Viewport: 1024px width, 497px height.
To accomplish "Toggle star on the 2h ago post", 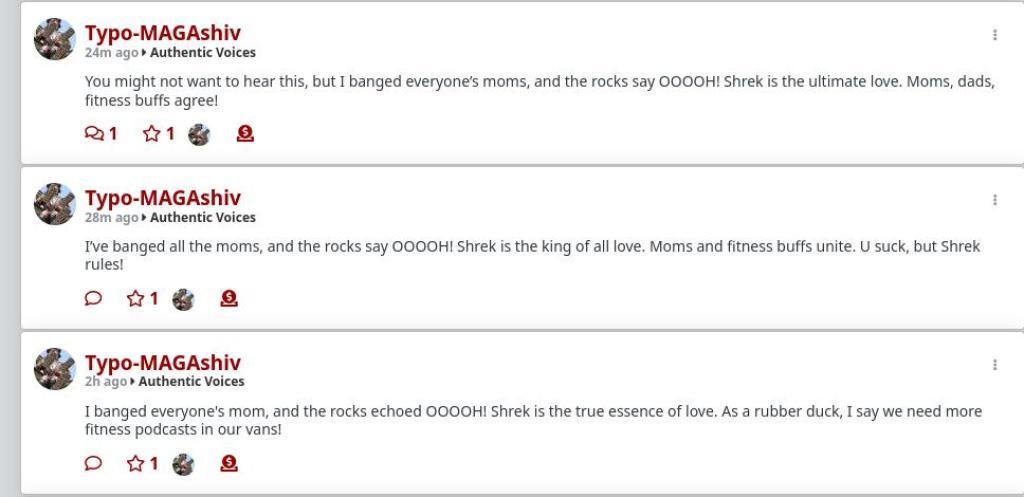I will pyautogui.click(x=135, y=463).
